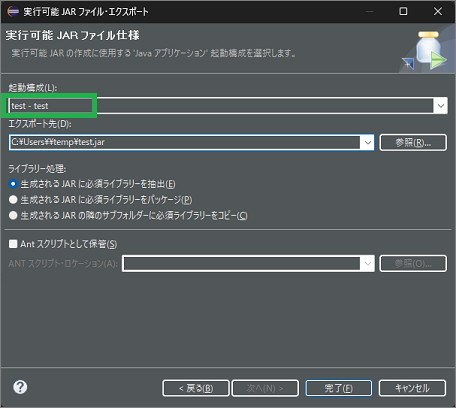Click the エクスポート先(D): label
The image size is (456, 408).
point(40,124)
